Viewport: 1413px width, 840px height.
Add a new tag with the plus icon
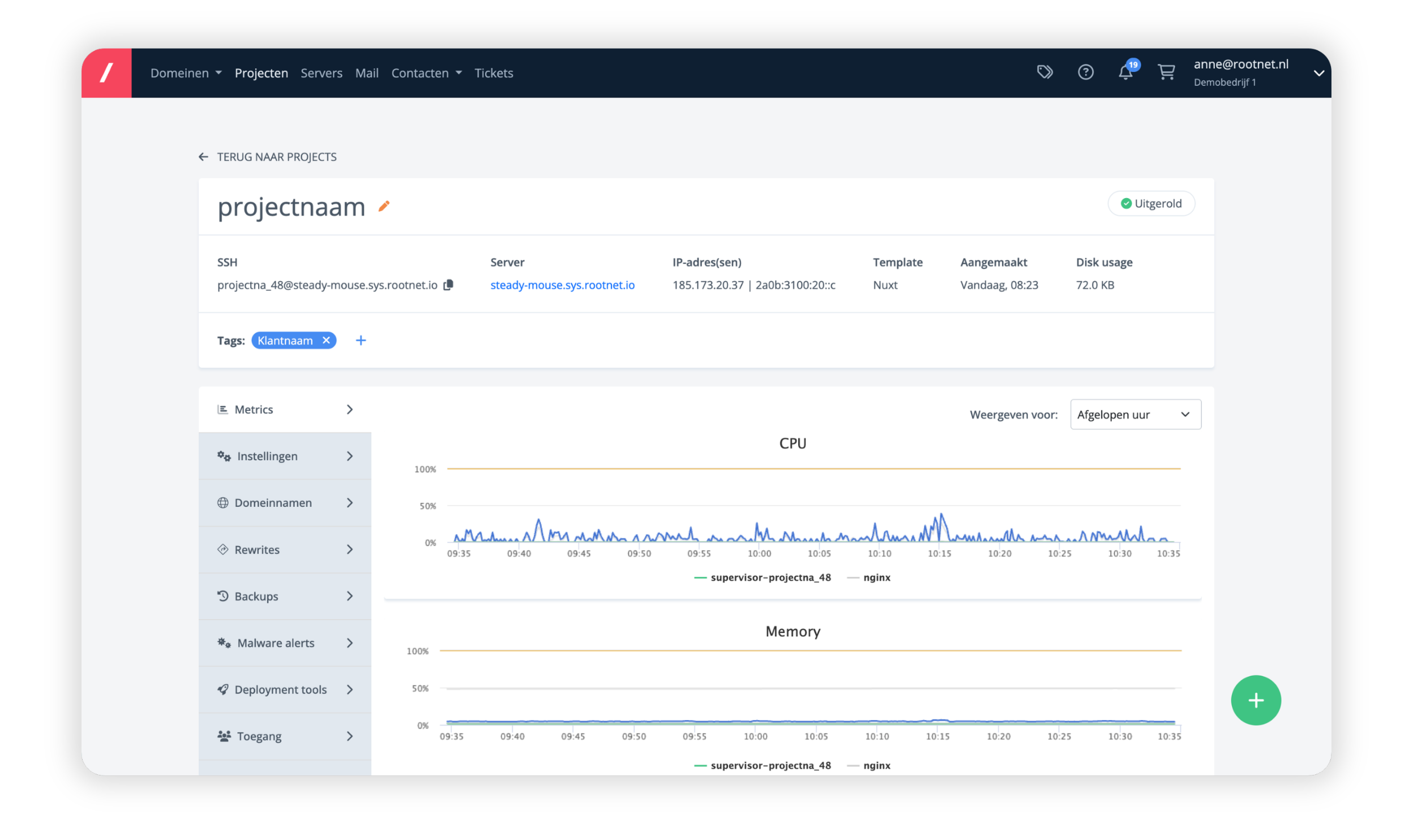coord(361,340)
